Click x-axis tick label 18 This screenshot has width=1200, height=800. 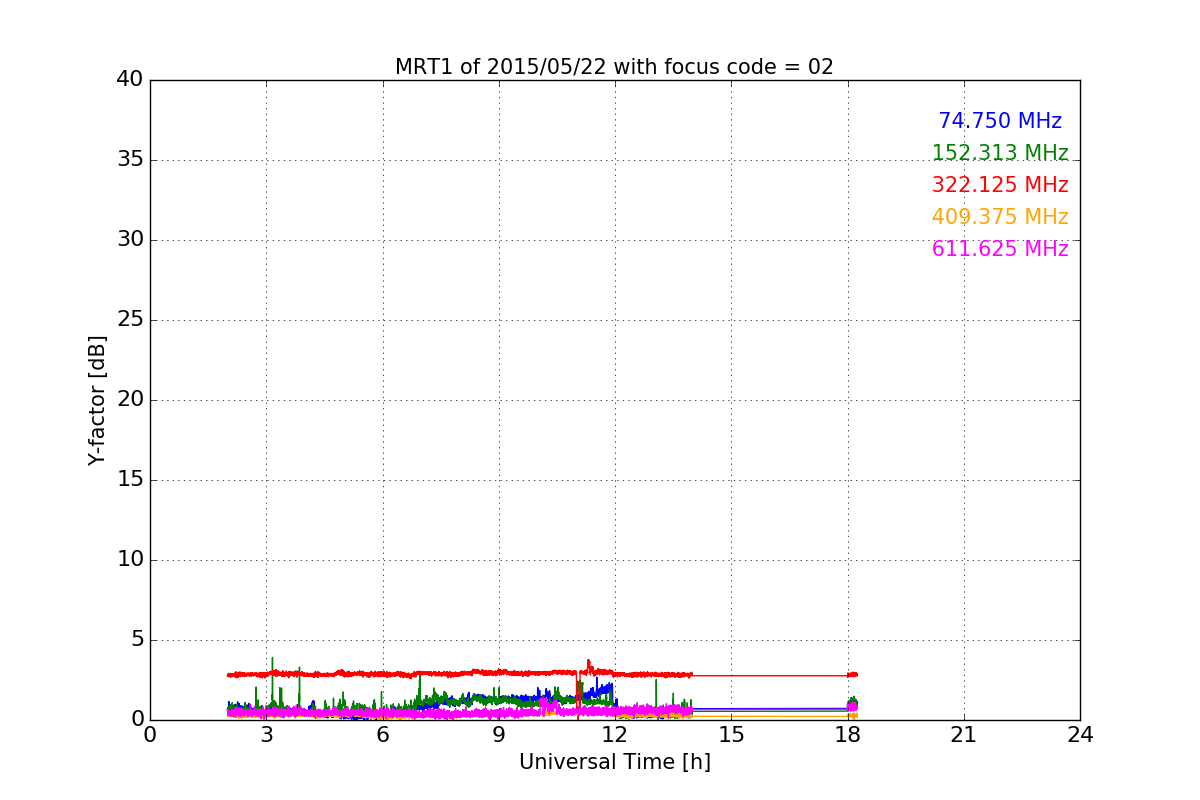point(847,735)
